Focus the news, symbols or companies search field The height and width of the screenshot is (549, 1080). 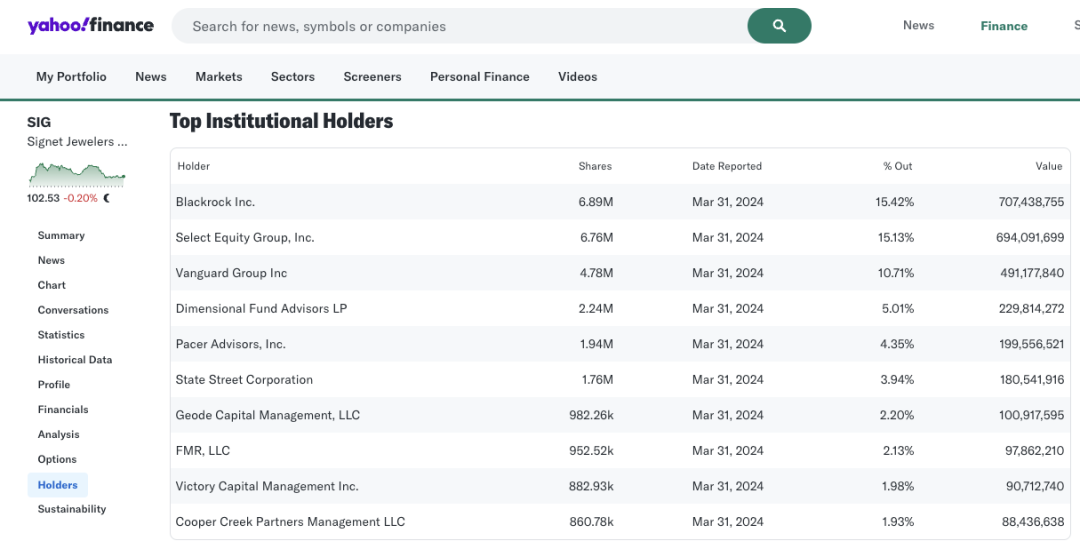[x=459, y=26]
